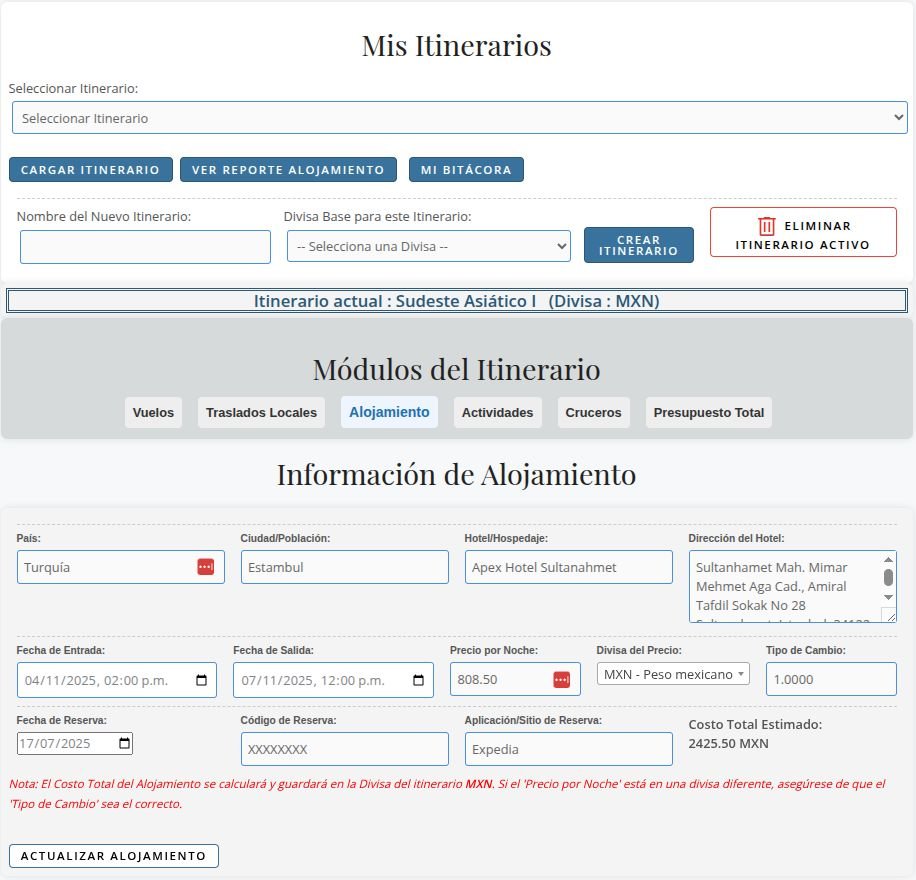Image resolution: width=916 pixels, height=880 pixels.
Task: Open calendar picker for Fecha de Reserva
Action: 124,743
